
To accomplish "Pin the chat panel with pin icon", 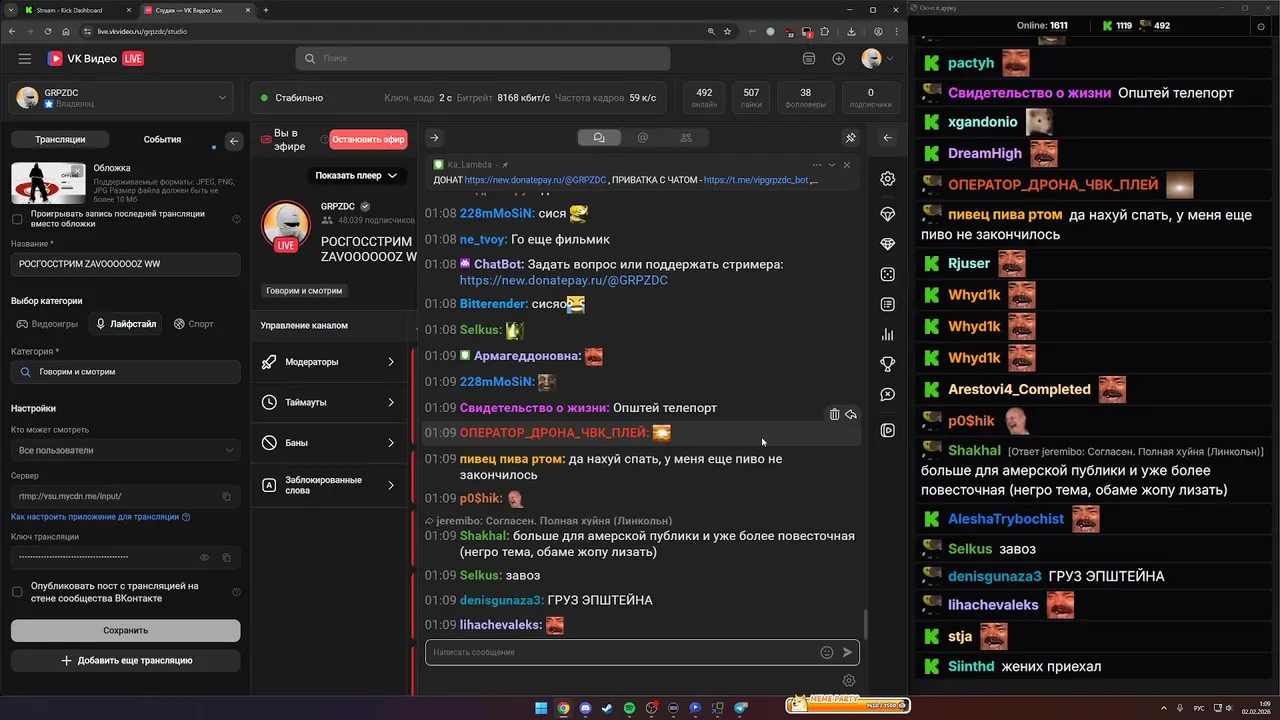I will pyautogui.click(x=850, y=138).
